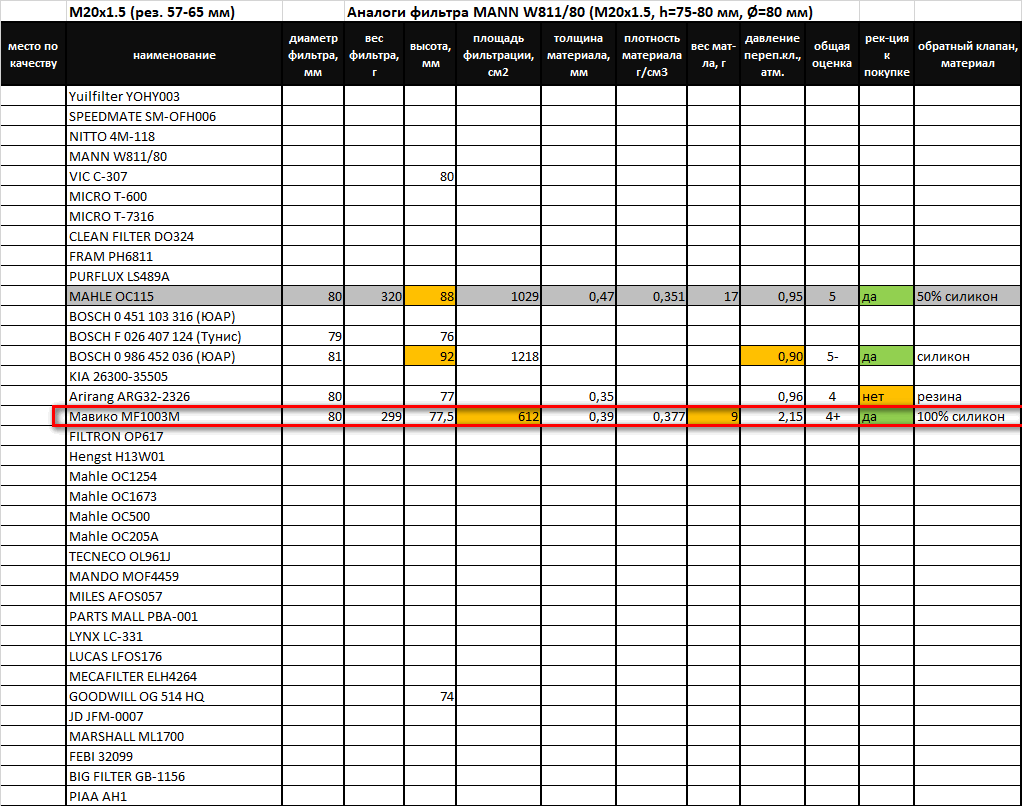The width and height of the screenshot is (1022, 806).
Task: Click the "CLEAN FILTER DO324" cell
Action: click(174, 237)
